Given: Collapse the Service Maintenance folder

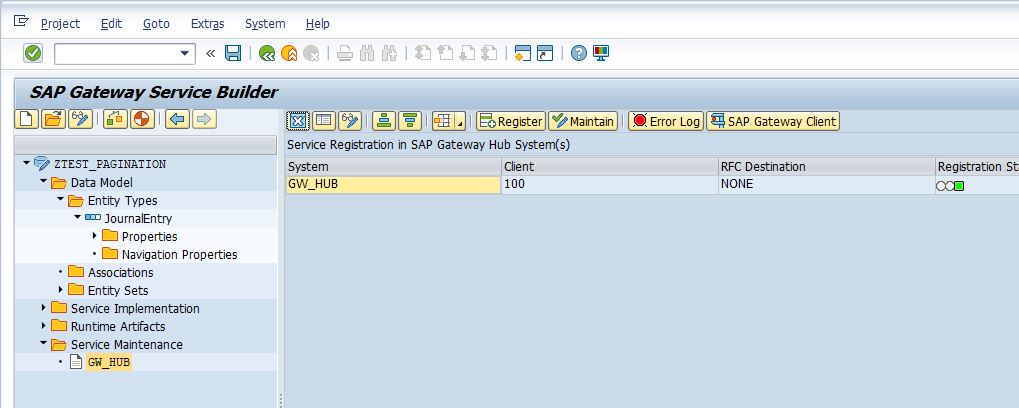Looking at the screenshot, I should coord(43,343).
